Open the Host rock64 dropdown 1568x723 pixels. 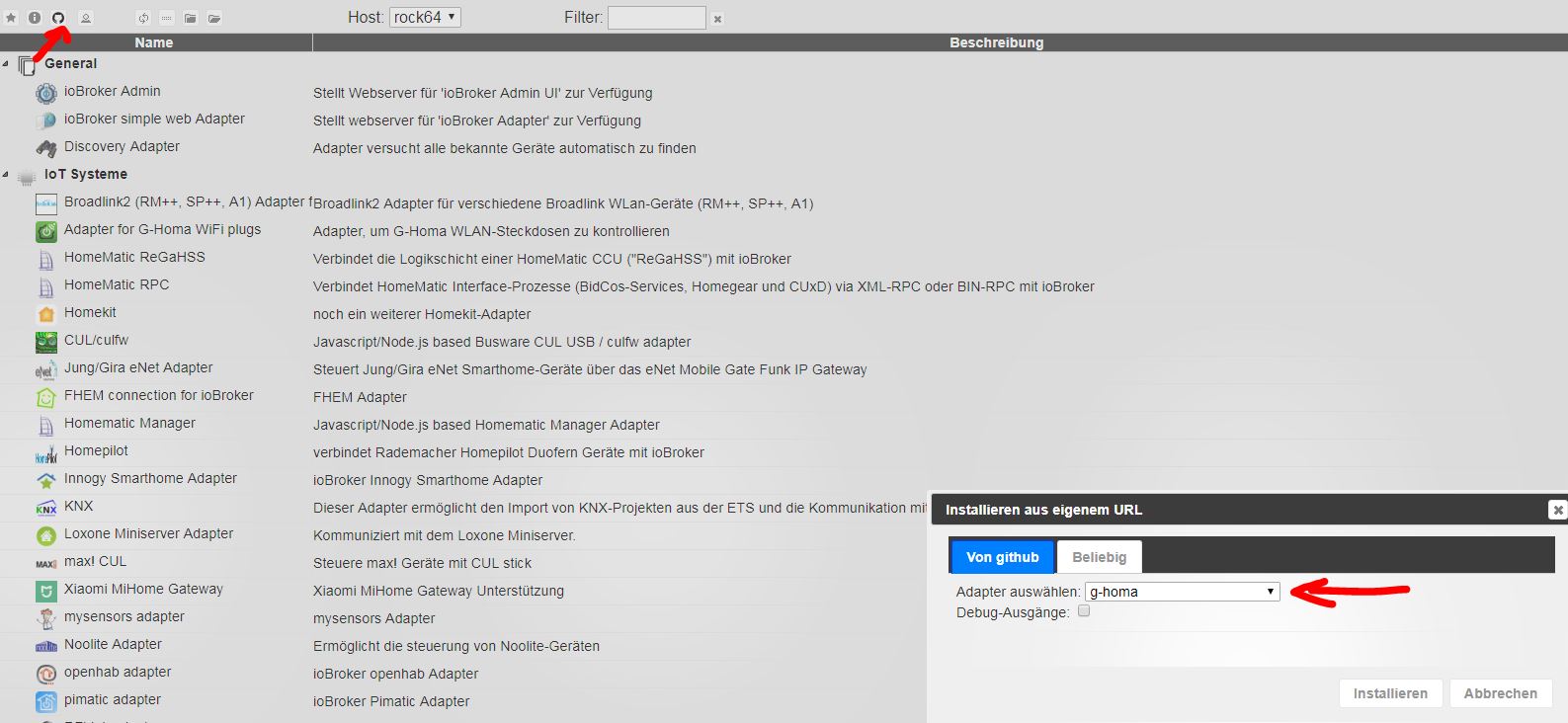[x=425, y=17]
